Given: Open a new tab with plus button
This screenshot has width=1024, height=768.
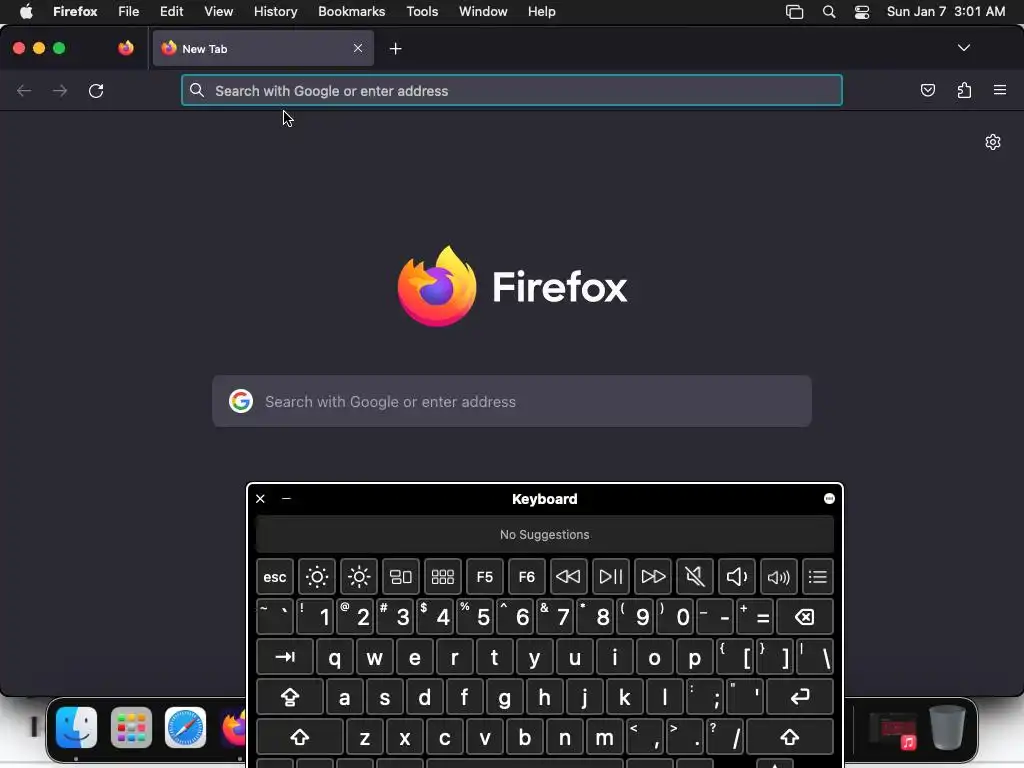Looking at the screenshot, I should (395, 48).
